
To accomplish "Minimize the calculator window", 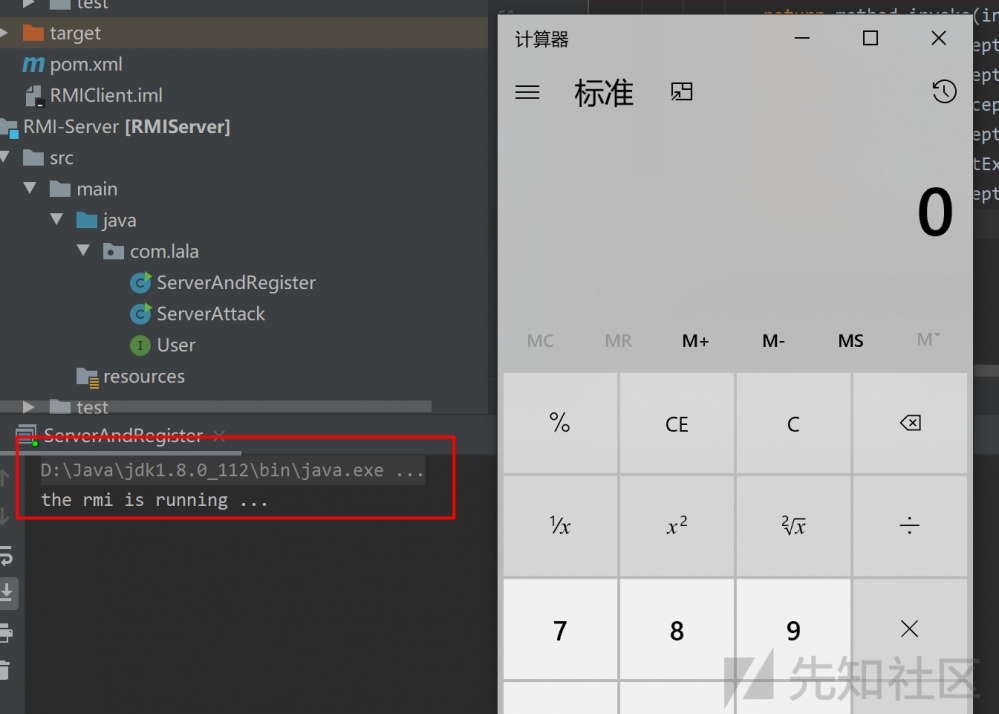I will (802, 38).
